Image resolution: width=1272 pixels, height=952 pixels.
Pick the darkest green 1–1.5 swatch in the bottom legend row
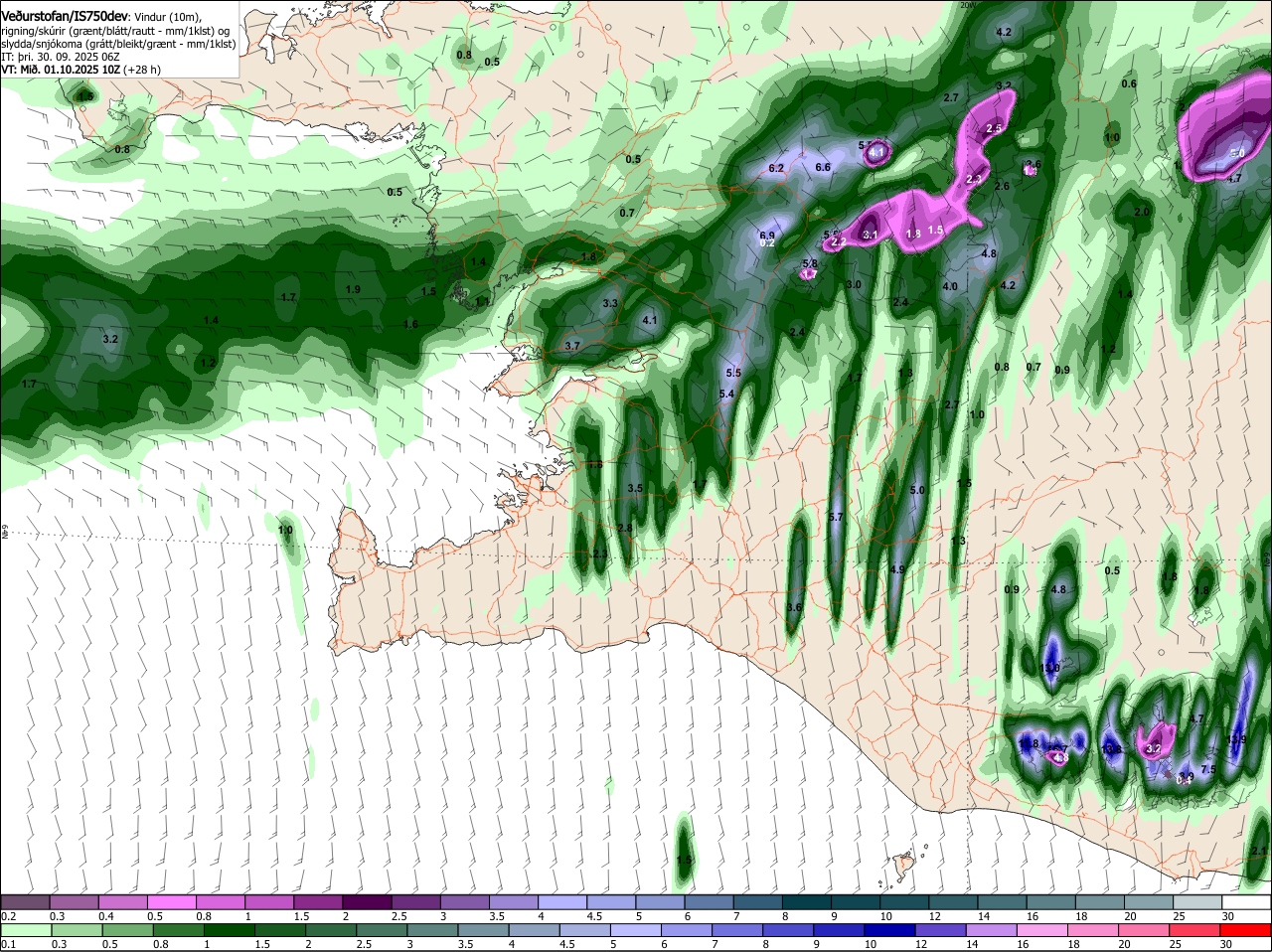[229, 929]
